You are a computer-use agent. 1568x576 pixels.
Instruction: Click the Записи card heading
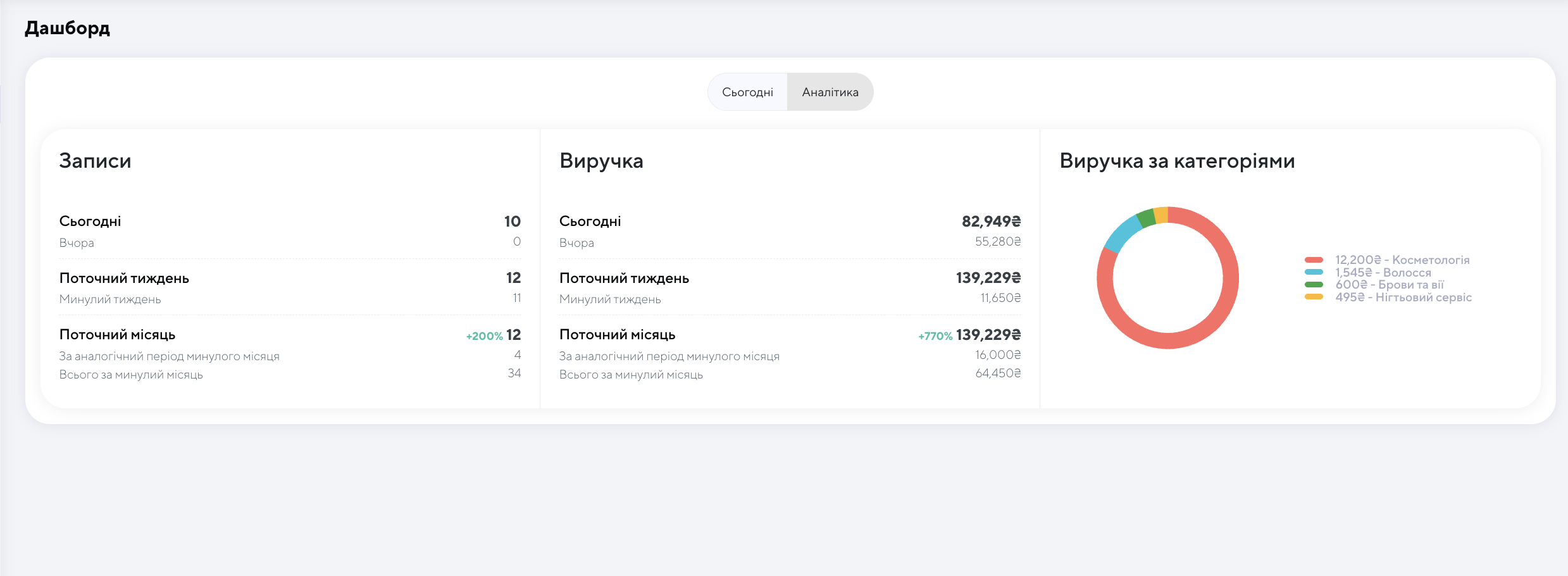(x=95, y=161)
